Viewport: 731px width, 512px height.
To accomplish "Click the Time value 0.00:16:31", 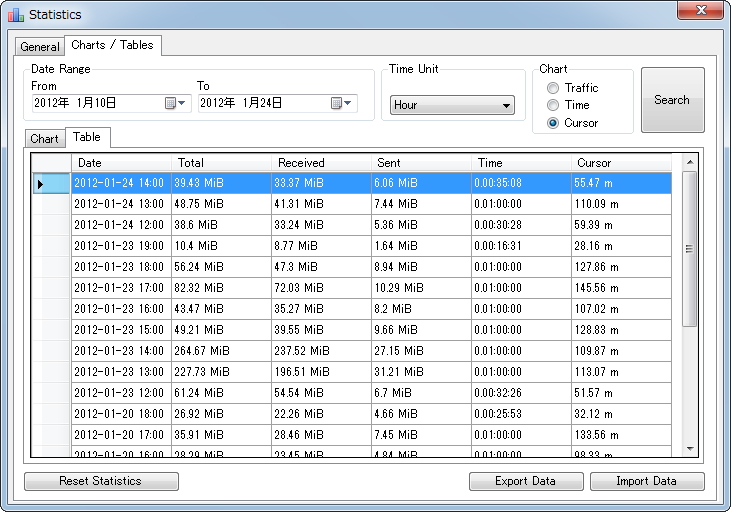I will (521, 246).
